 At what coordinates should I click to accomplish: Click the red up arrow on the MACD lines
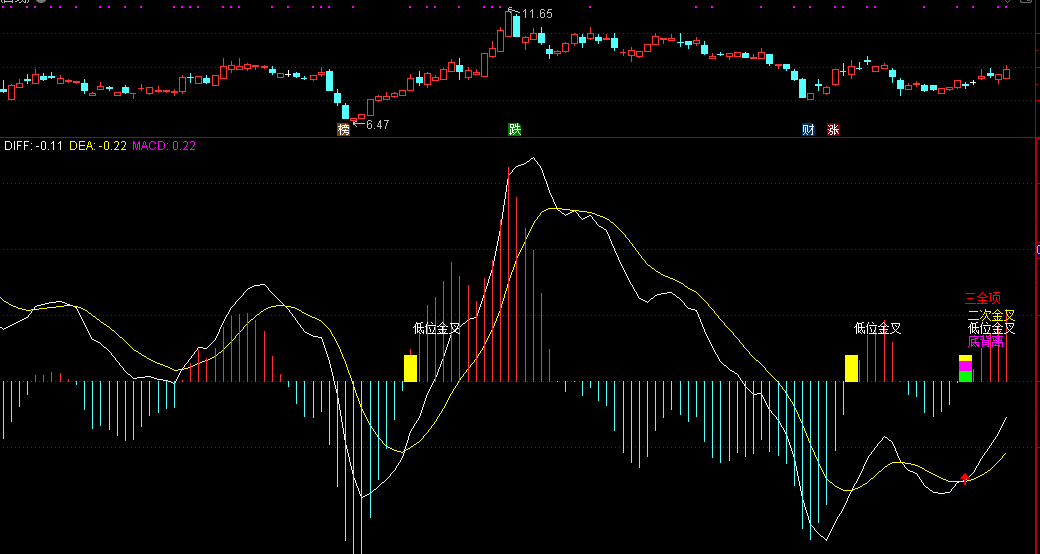tap(965, 478)
